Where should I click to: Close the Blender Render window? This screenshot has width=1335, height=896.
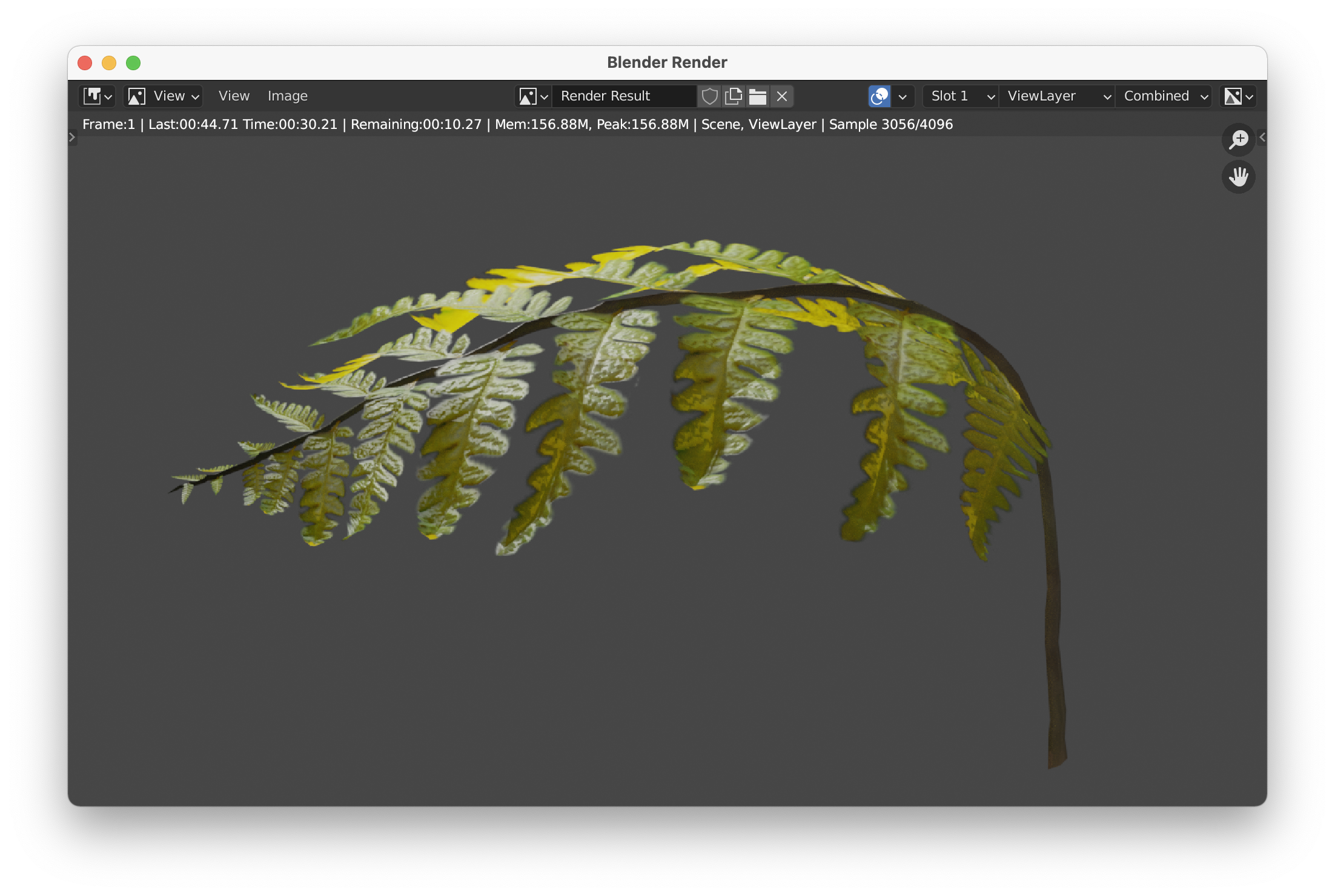85,63
